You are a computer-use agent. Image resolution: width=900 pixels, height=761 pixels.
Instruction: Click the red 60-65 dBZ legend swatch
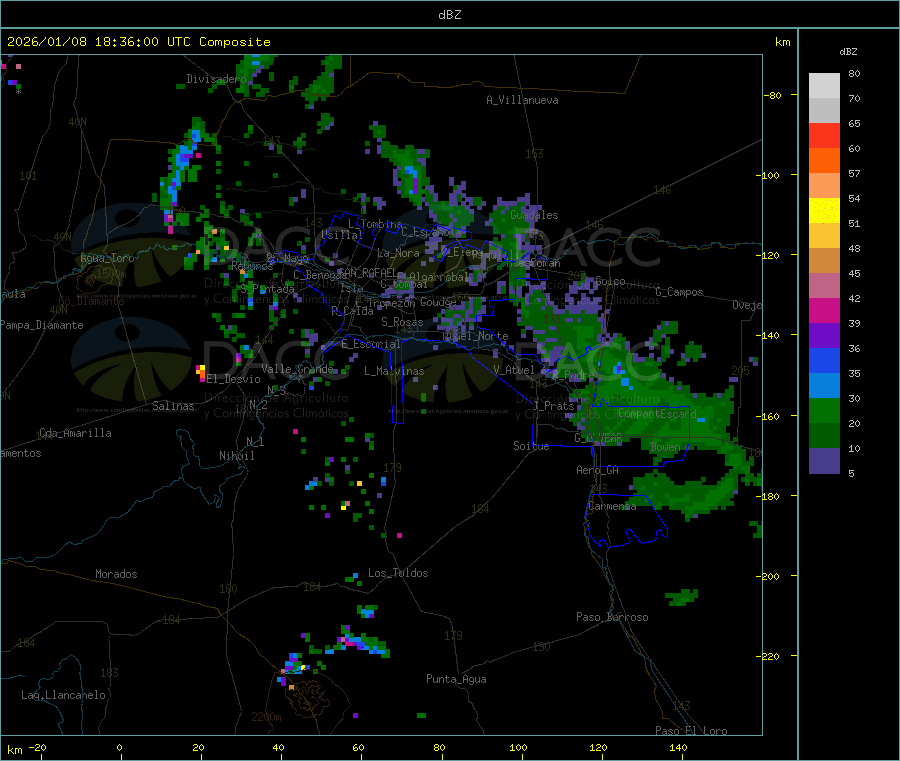[824, 135]
